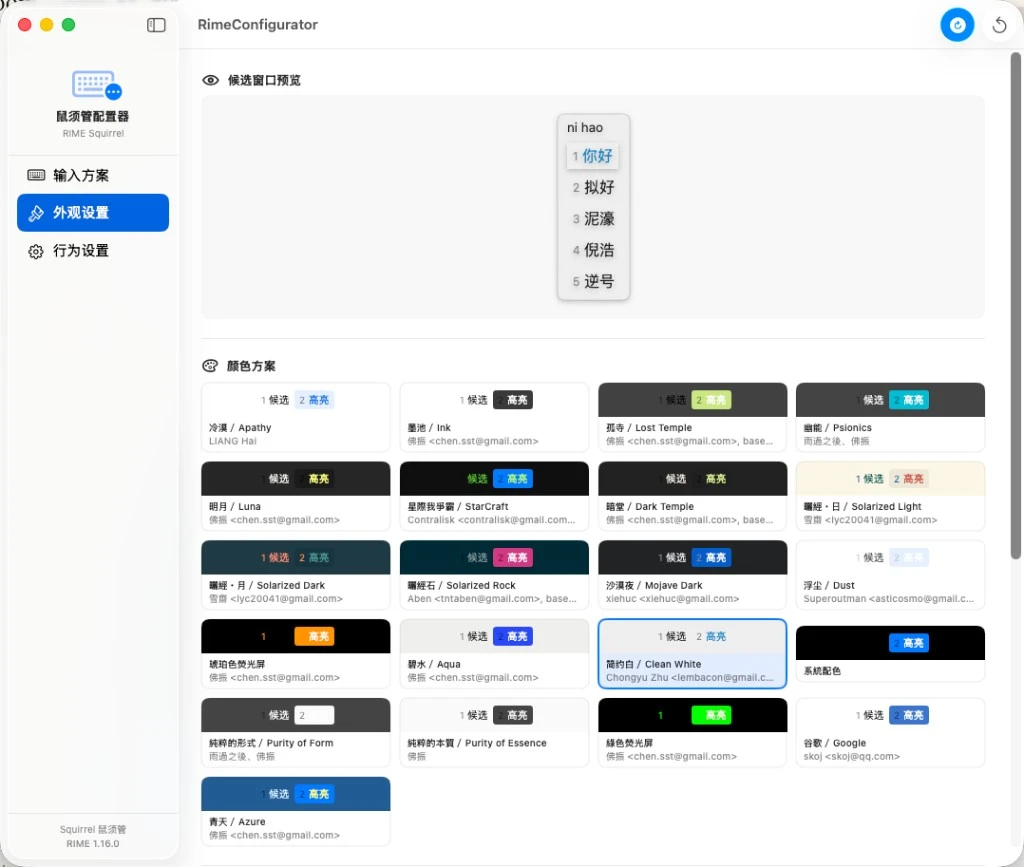Select 外观设置 sidebar item
Image resolution: width=1024 pixels, height=867 pixels.
pyautogui.click(x=93, y=212)
